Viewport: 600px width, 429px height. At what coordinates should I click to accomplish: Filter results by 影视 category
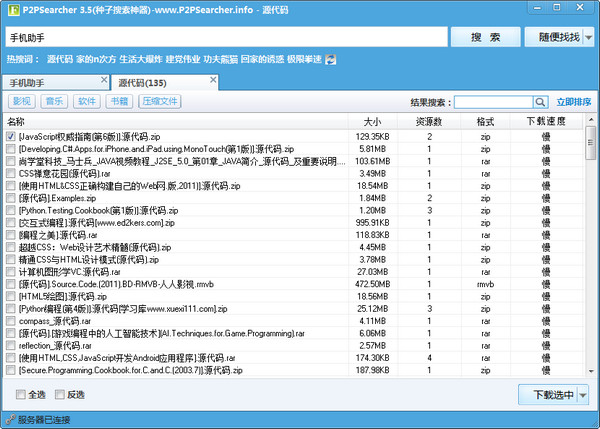[21, 101]
